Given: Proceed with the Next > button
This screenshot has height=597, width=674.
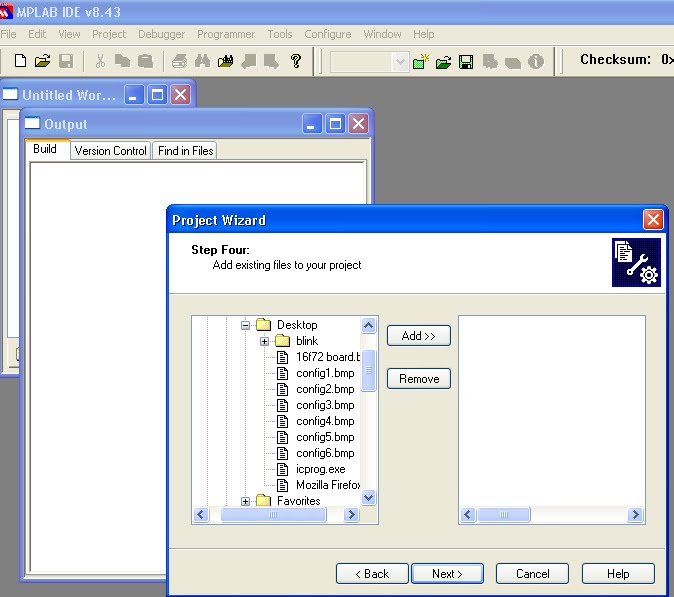Looking at the screenshot, I should point(447,574).
